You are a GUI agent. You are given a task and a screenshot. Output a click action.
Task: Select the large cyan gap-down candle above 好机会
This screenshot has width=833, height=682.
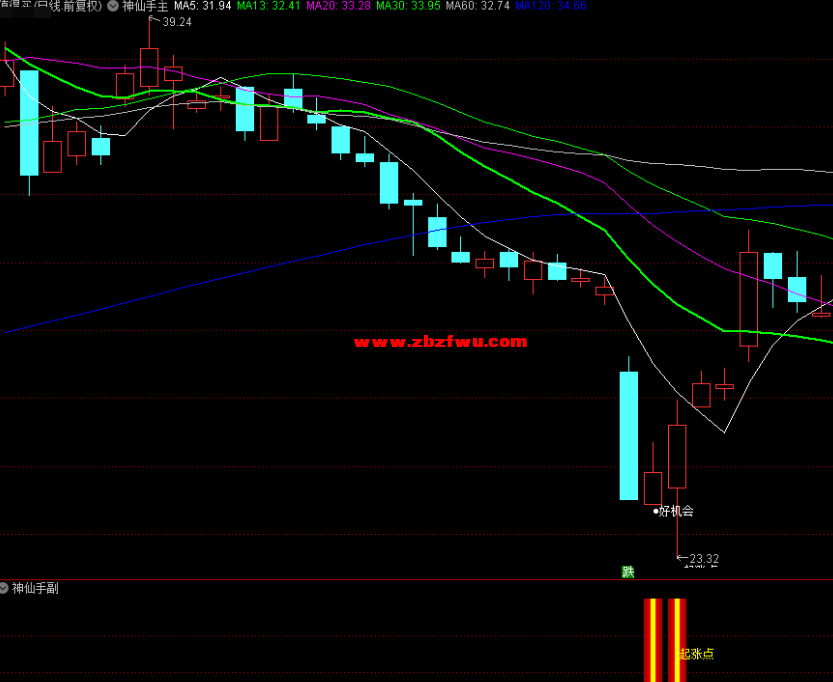click(628, 435)
